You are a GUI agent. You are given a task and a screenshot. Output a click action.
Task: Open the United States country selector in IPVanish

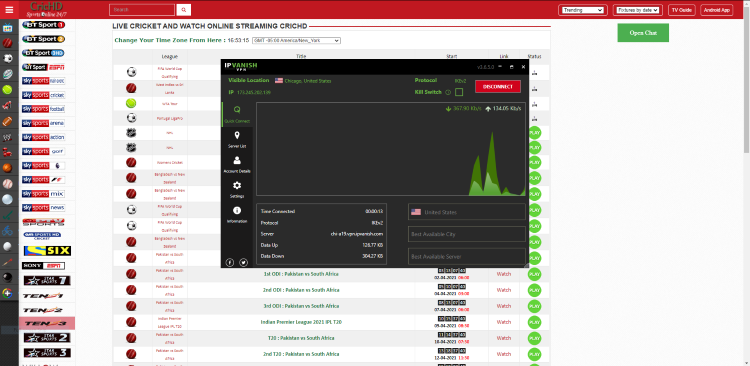[467, 212]
